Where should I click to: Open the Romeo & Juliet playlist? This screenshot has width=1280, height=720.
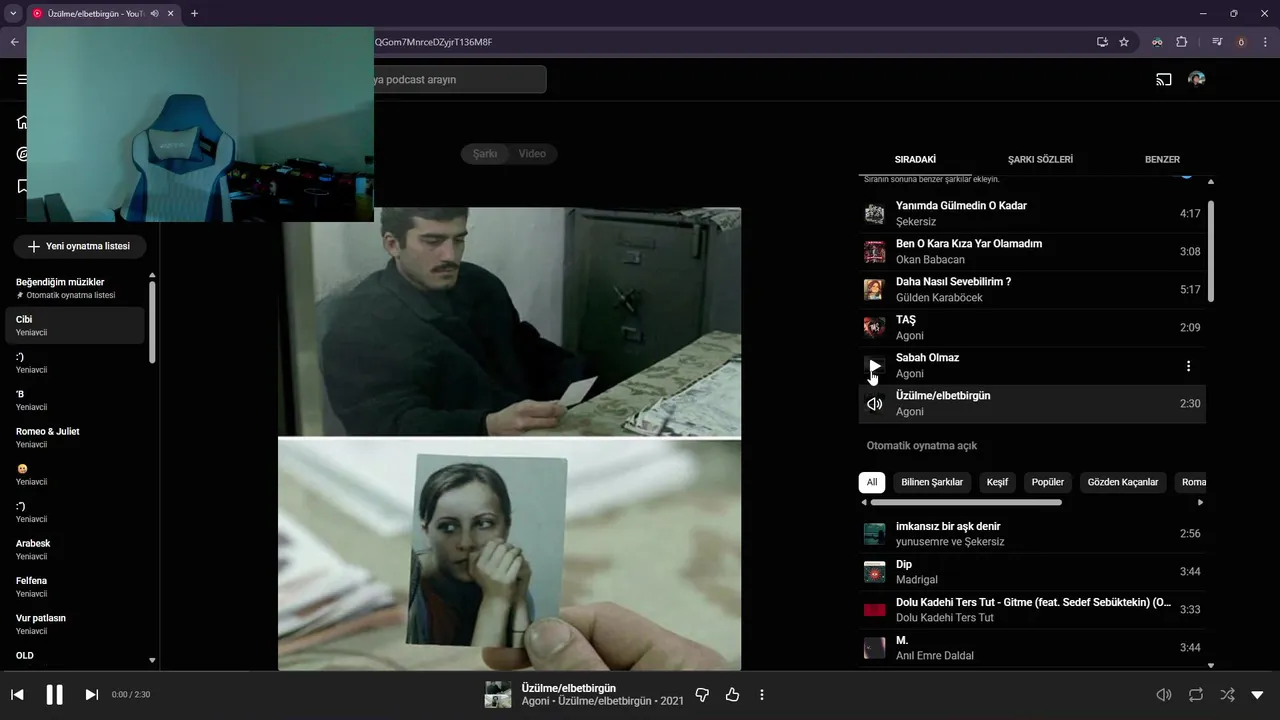(x=75, y=437)
